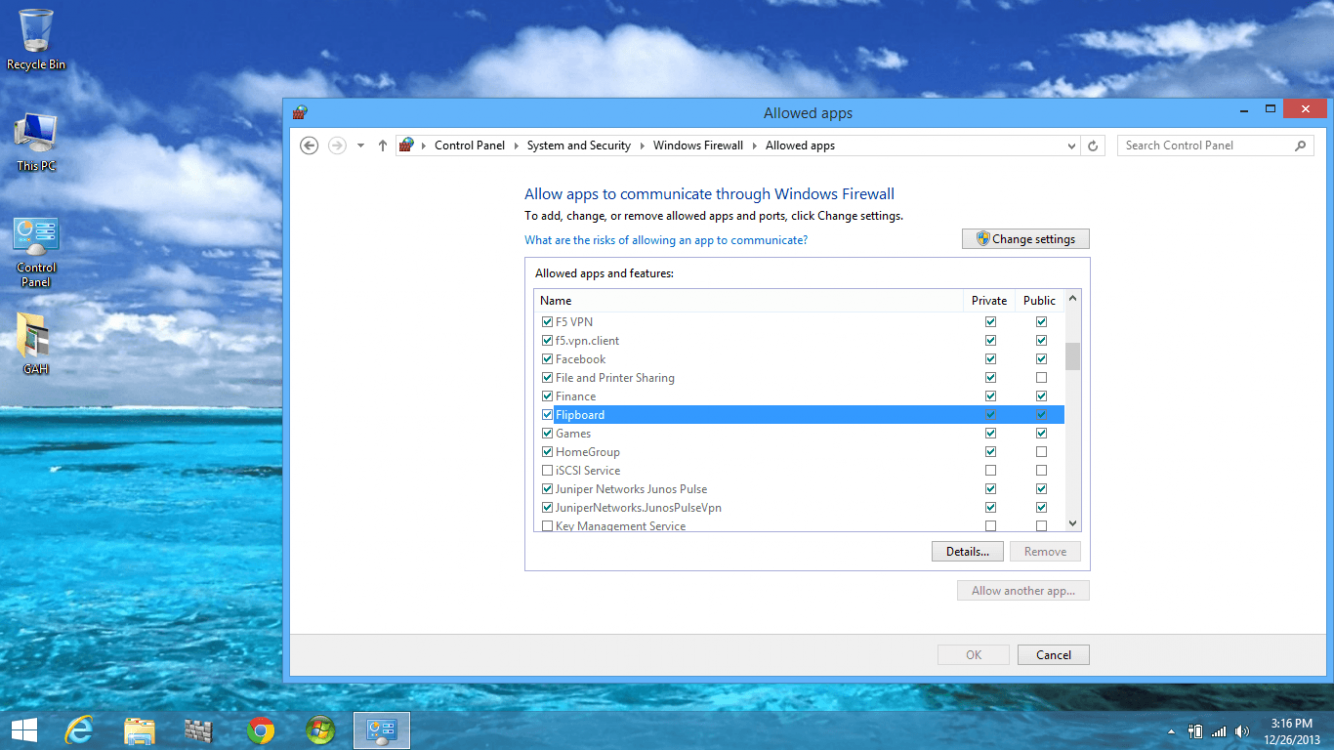The width and height of the screenshot is (1334, 750).
Task: Launch Internet Explorer from taskbar
Action: [x=79, y=731]
